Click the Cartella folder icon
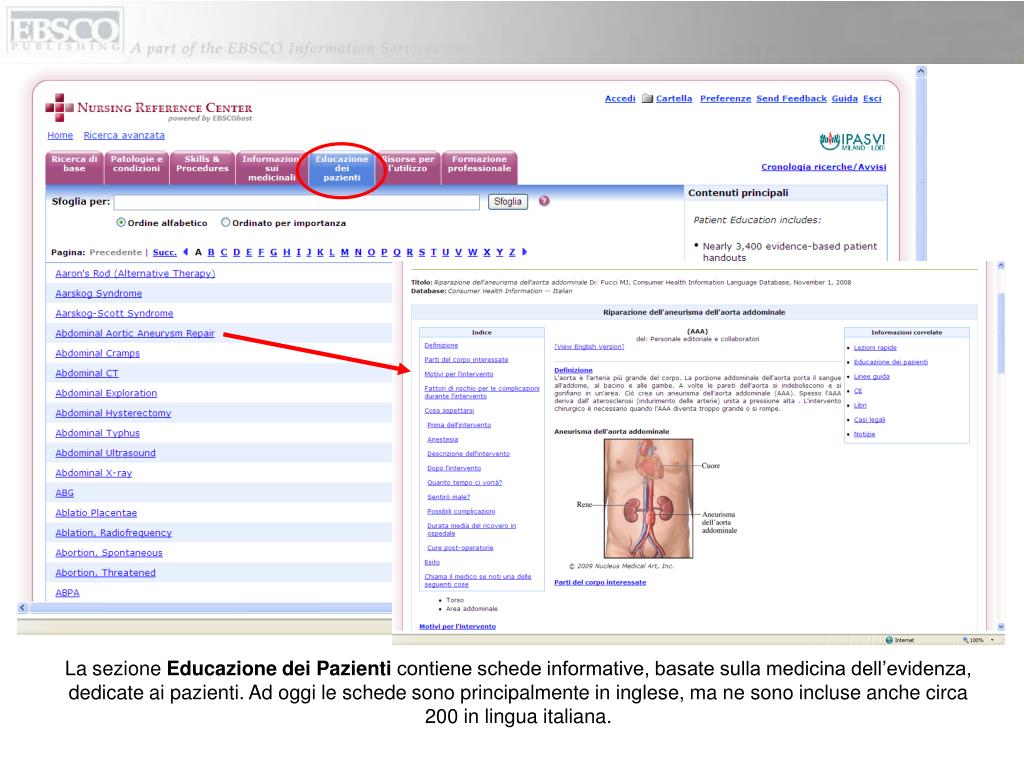Viewport: 1024px width, 768px height. [647, 99]
